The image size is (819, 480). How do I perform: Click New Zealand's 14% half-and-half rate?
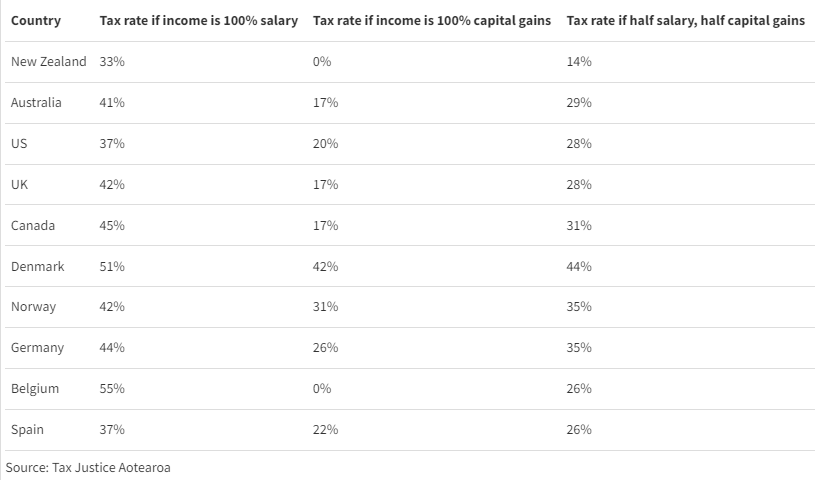point(579,62)
